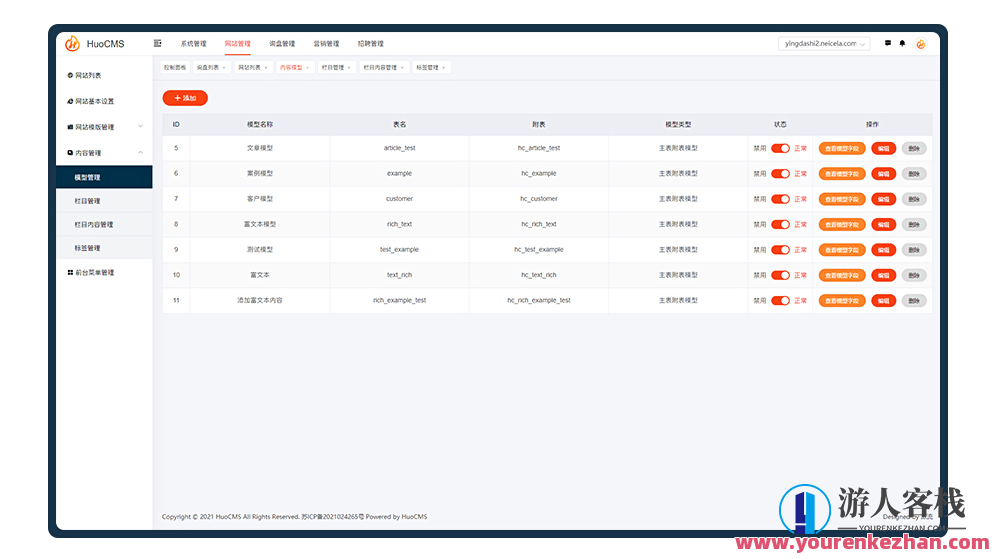
Task: Click 删除 for the customer row
Action: 914,199
